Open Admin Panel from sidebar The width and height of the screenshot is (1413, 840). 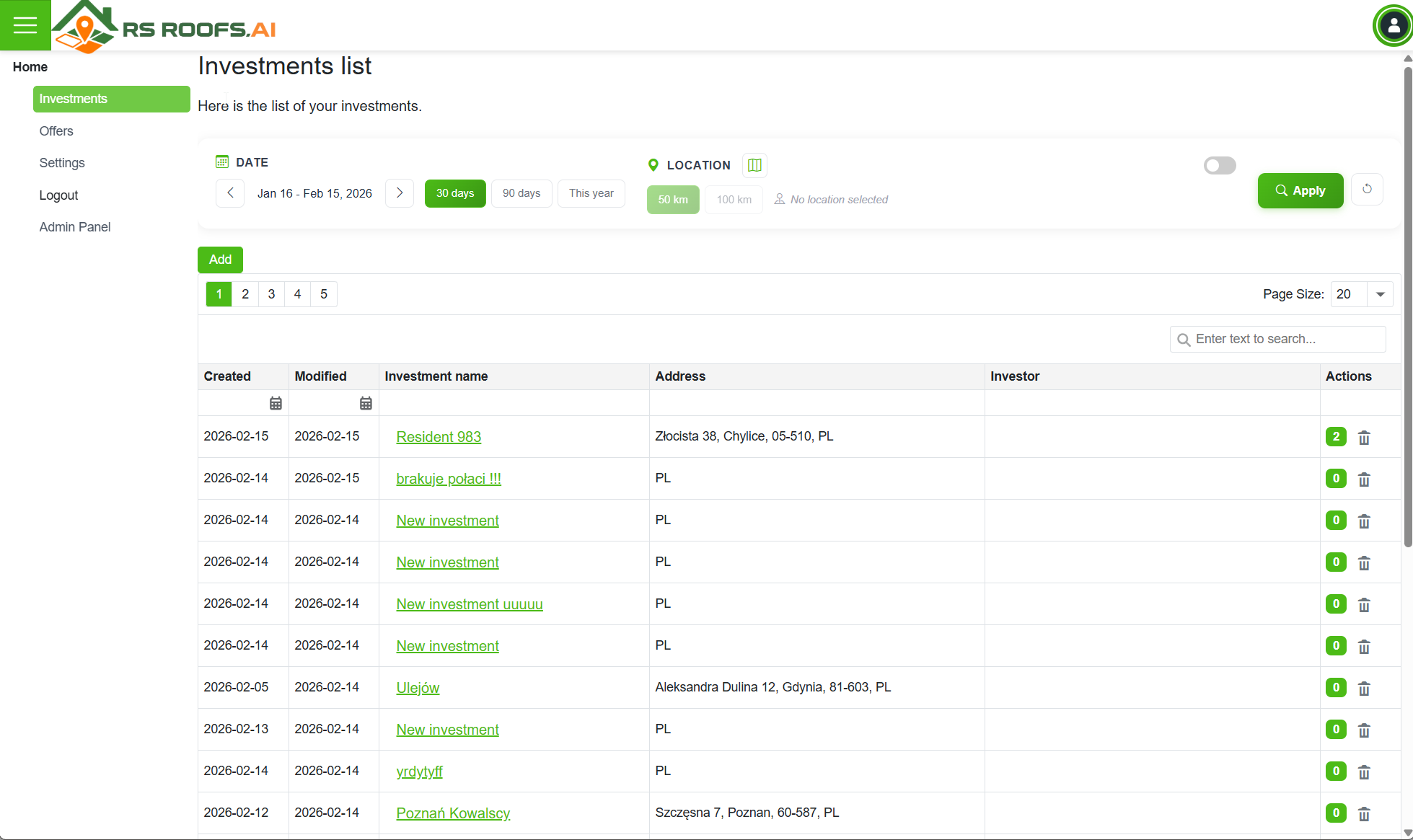[75, 227]
